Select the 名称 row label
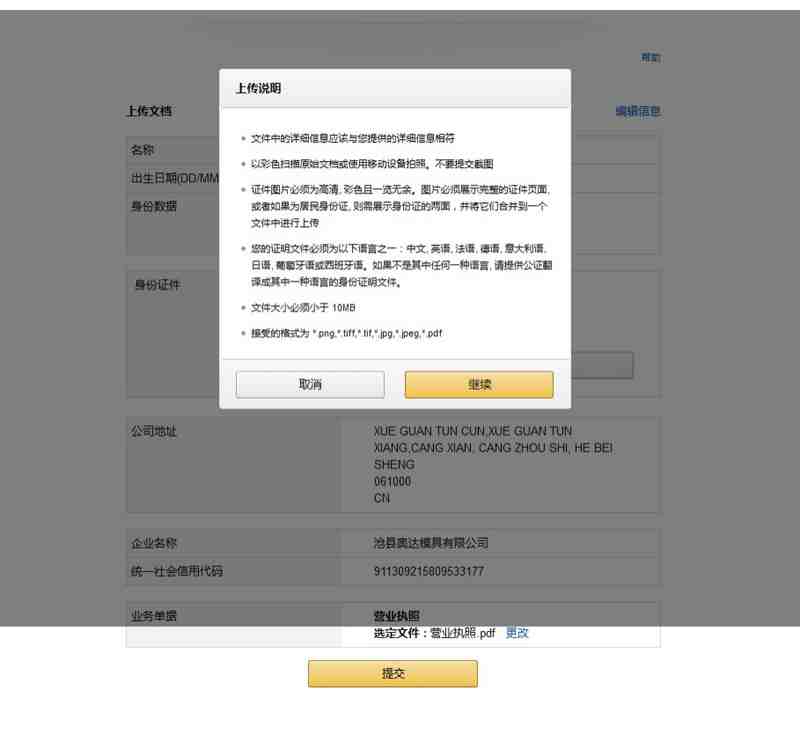 tap(142, 150)
